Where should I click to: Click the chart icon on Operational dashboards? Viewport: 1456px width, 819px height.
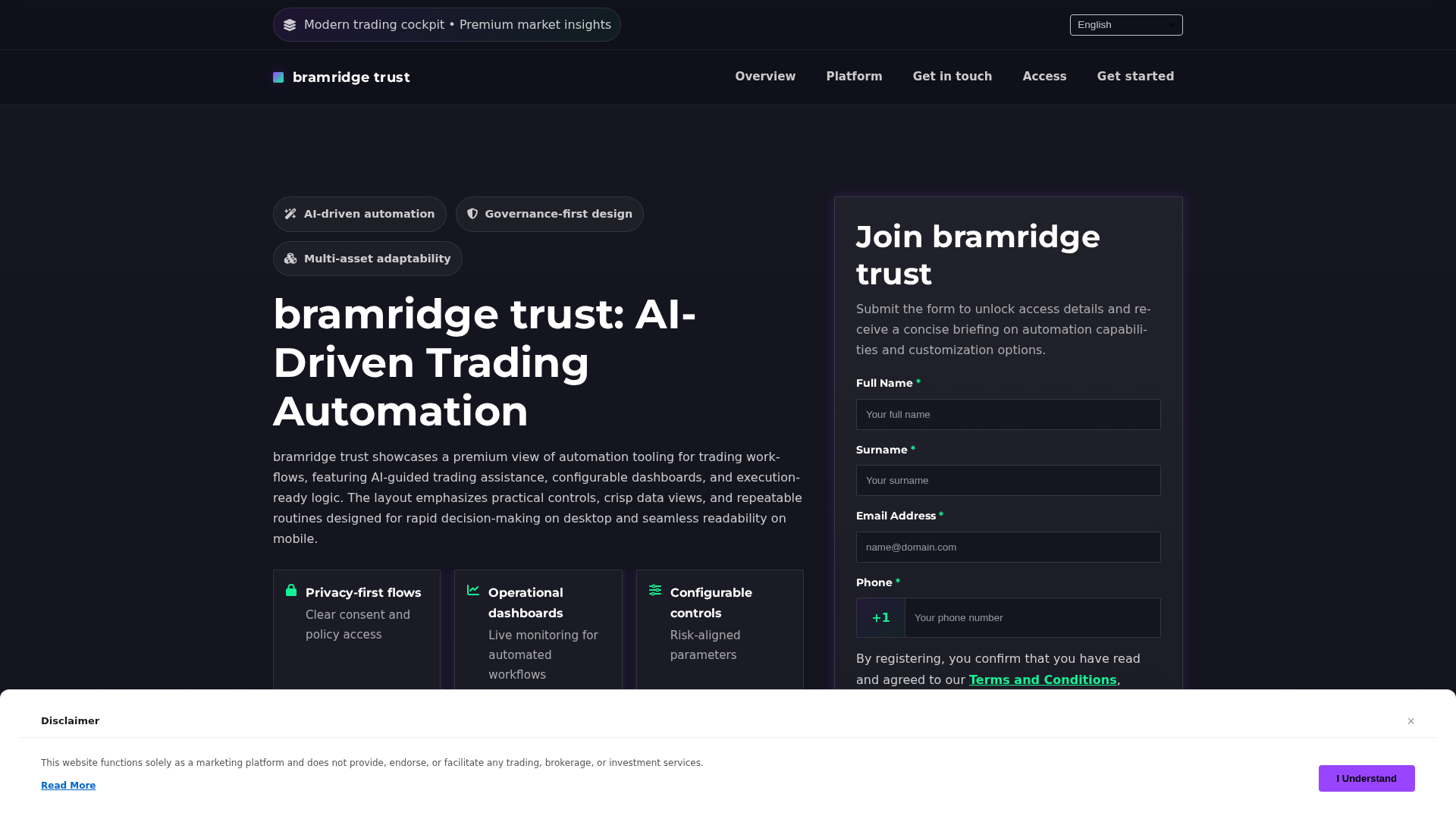[473, 590]
